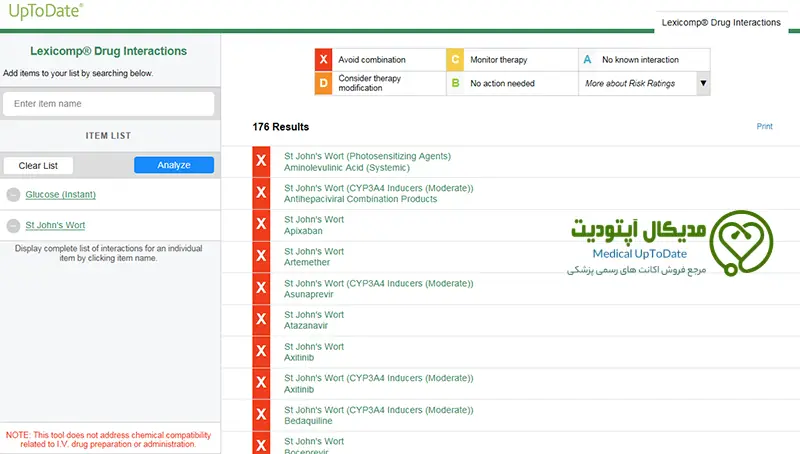Remove Glucose (Instant) via its minus icon
This screenshot has width=800, height=454.
13,194
